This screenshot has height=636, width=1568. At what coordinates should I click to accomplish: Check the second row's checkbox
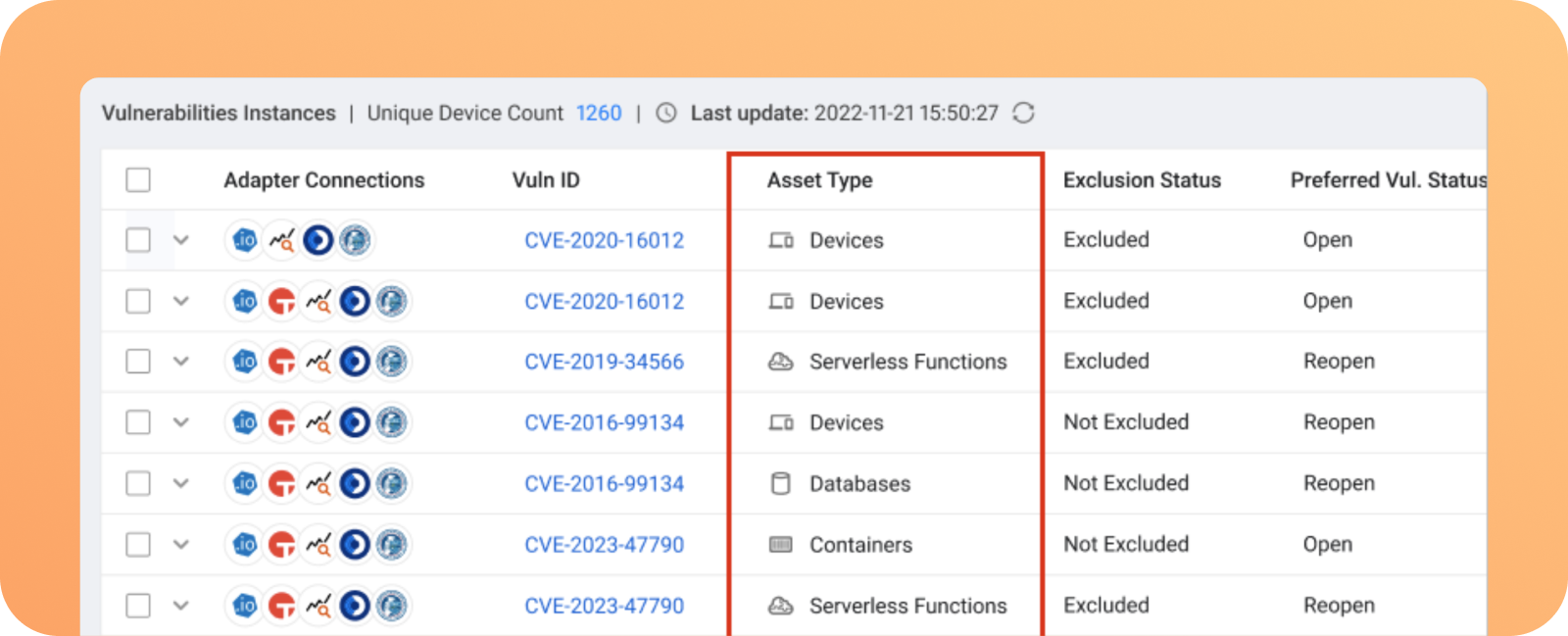click(x=138, y=301)
